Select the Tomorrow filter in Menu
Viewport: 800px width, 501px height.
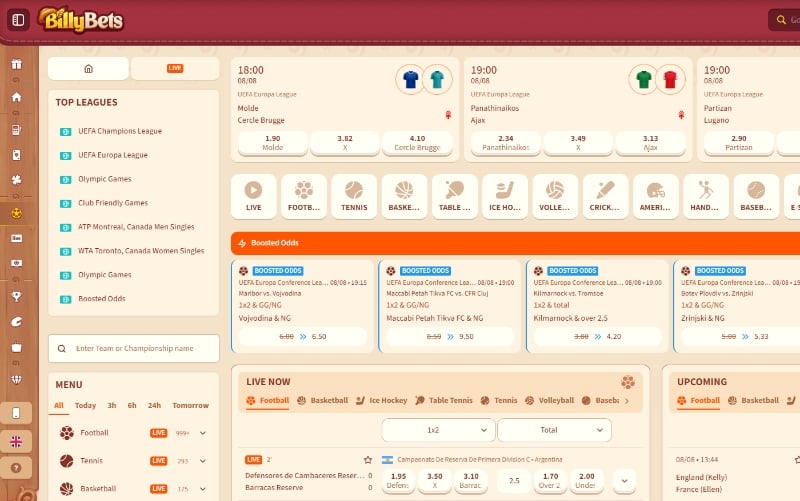click(190, 406)
